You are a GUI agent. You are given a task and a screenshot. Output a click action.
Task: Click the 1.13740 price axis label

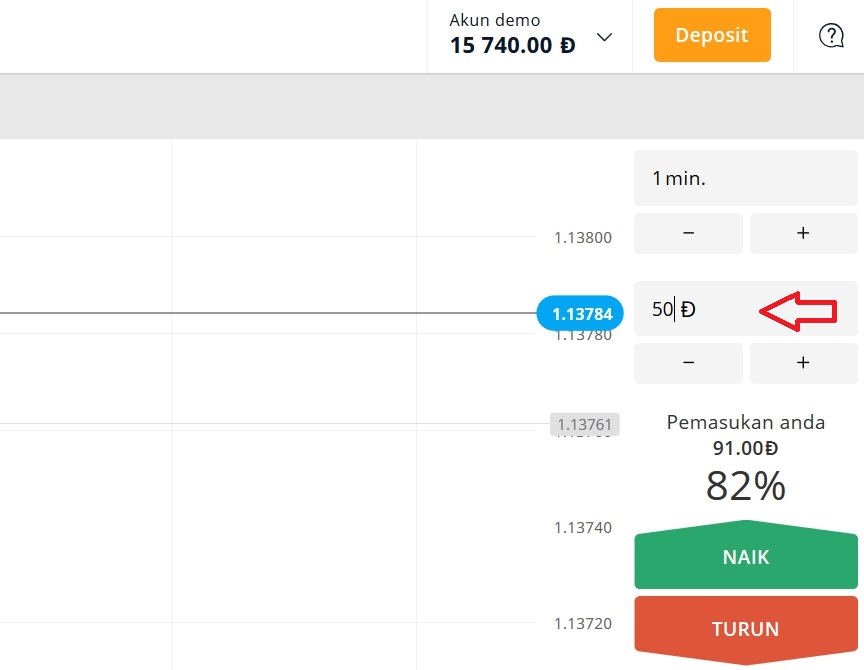[582, 527]
